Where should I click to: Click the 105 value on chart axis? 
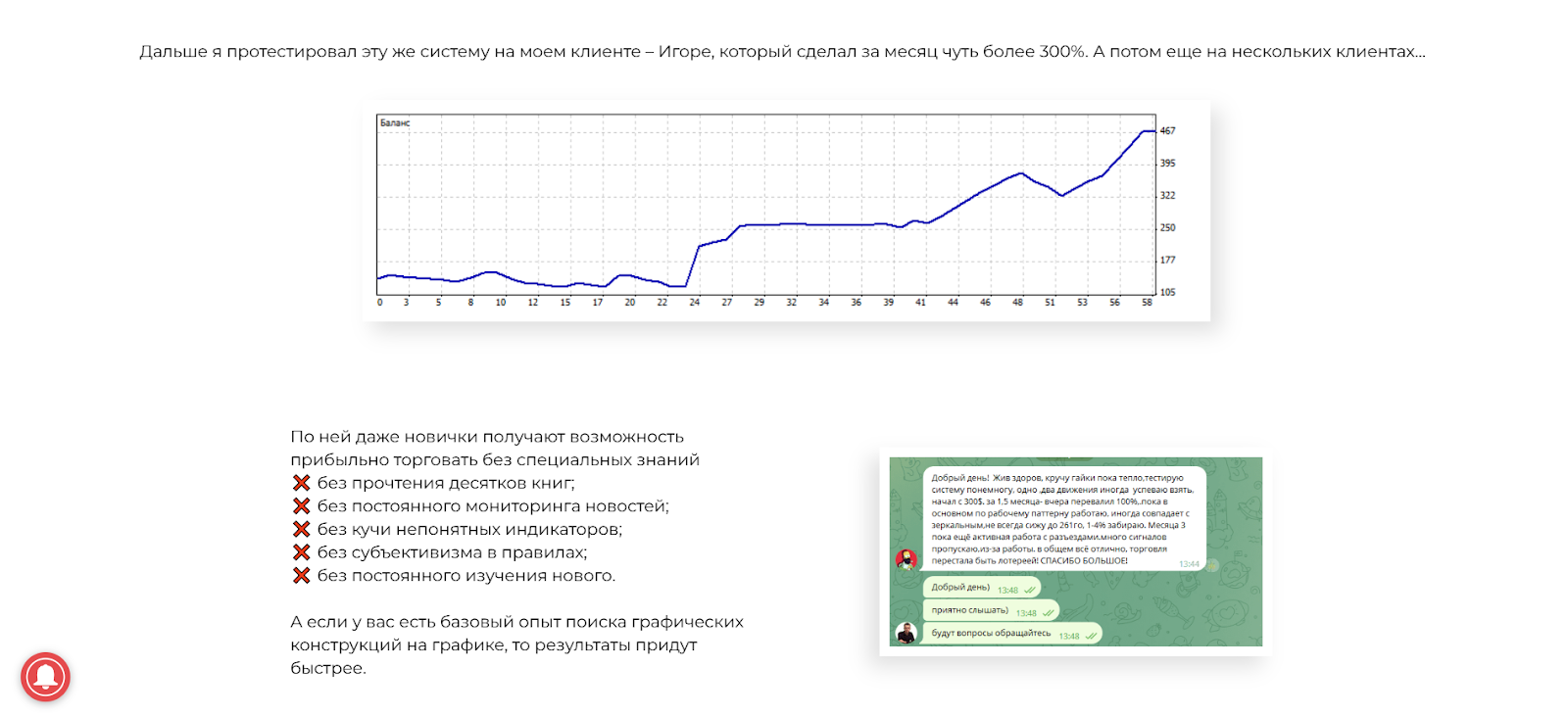1167,292
